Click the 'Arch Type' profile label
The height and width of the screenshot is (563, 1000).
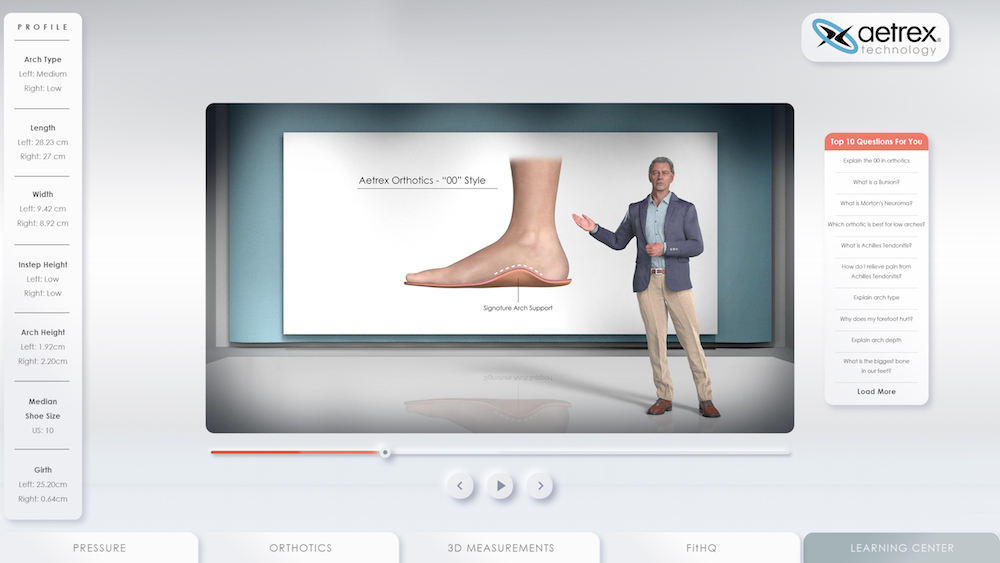point(43,59)
